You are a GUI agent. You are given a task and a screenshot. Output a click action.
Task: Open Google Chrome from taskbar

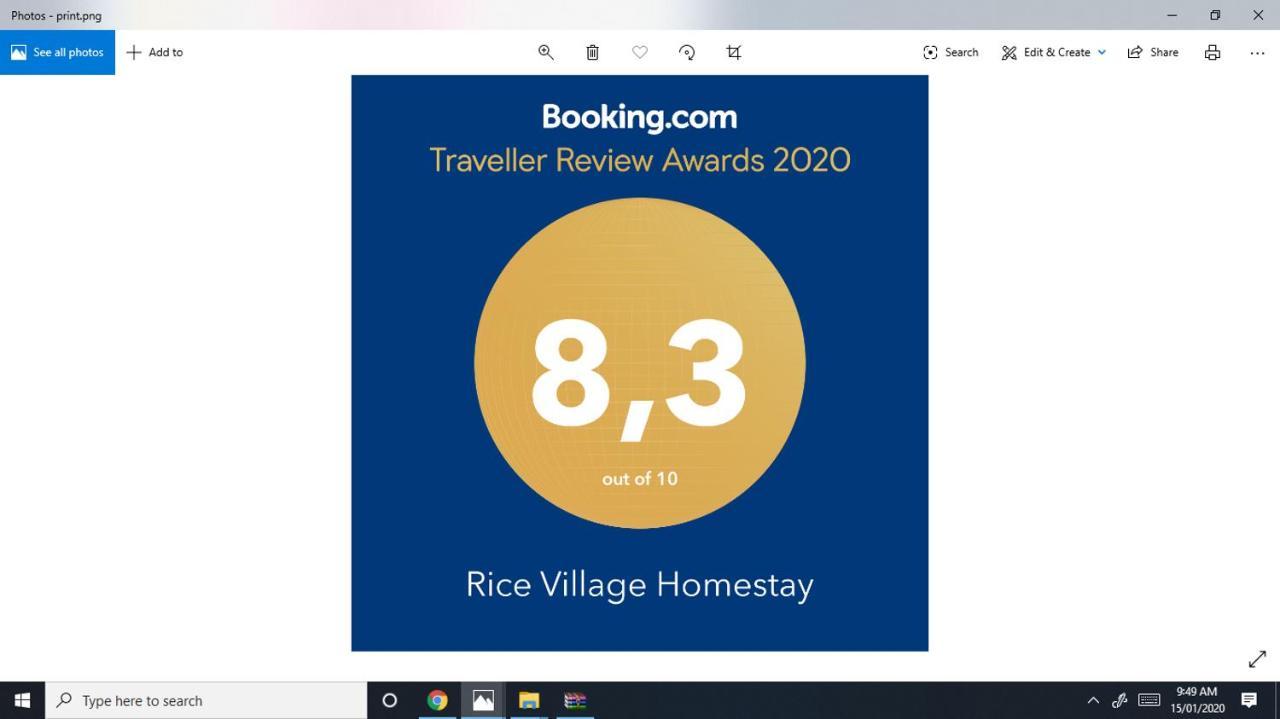click(437, 700)
